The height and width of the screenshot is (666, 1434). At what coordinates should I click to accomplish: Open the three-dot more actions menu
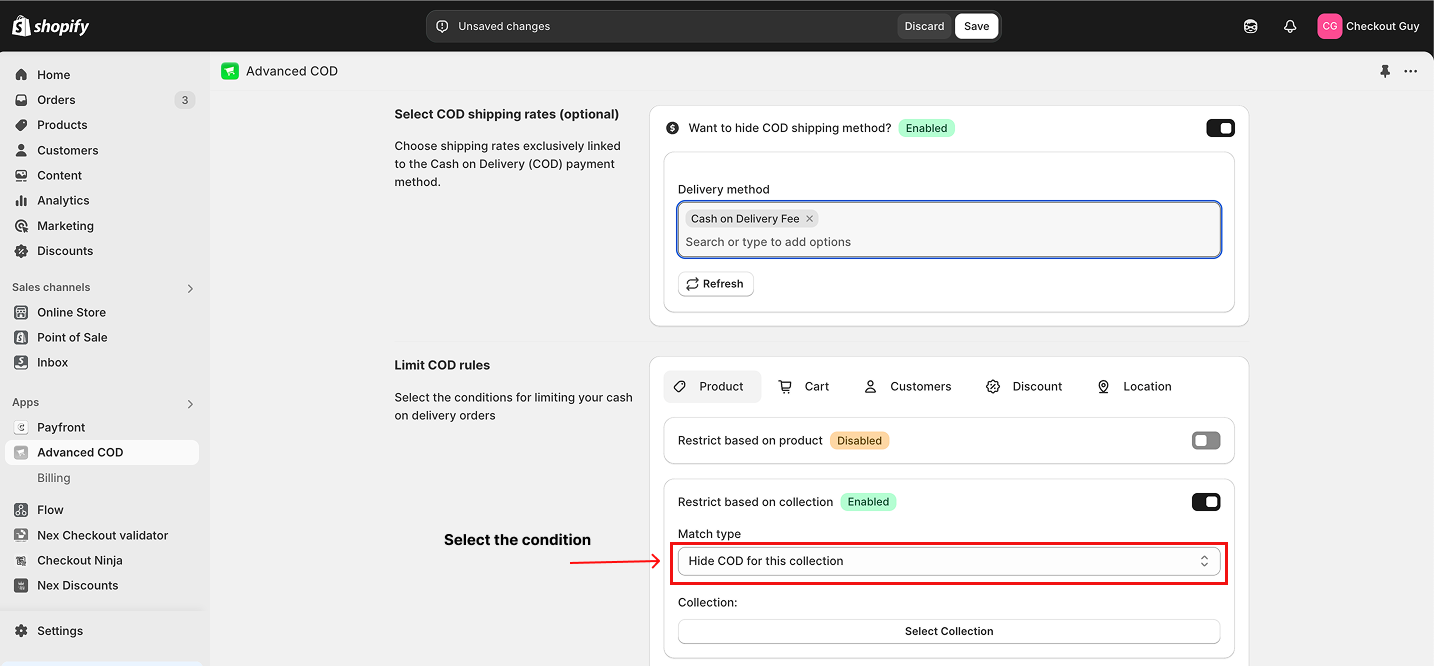click(x=1410, y=71)
